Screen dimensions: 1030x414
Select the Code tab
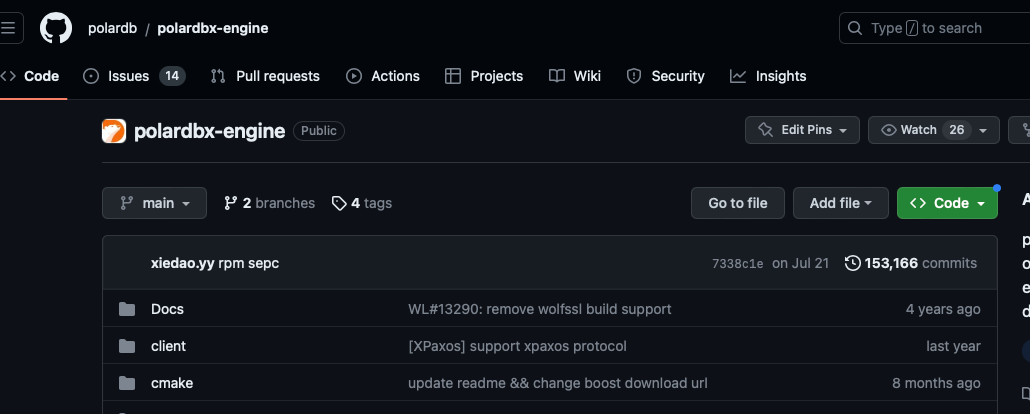30,76
